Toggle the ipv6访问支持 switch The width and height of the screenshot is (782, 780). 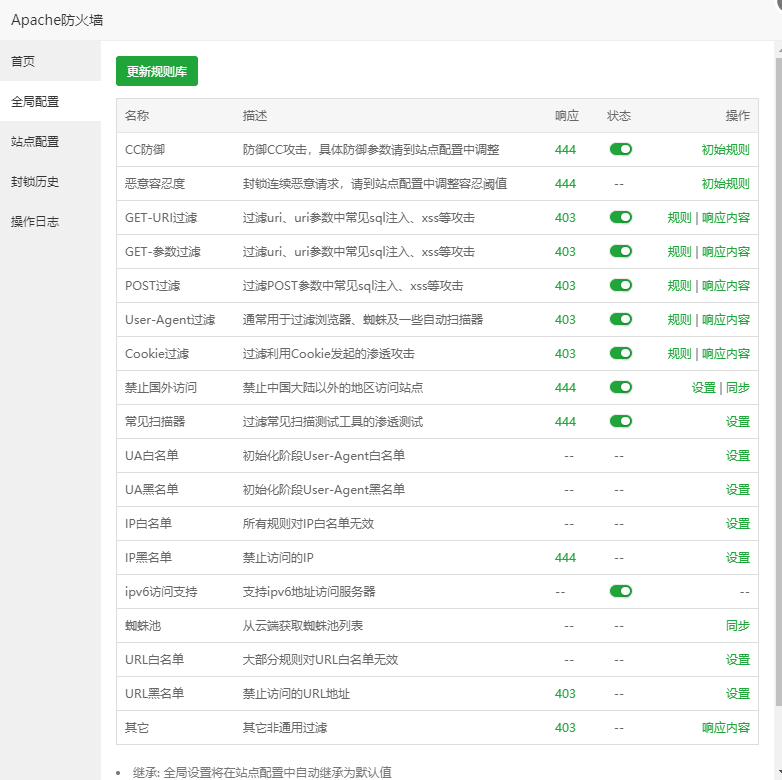(620, 591)
